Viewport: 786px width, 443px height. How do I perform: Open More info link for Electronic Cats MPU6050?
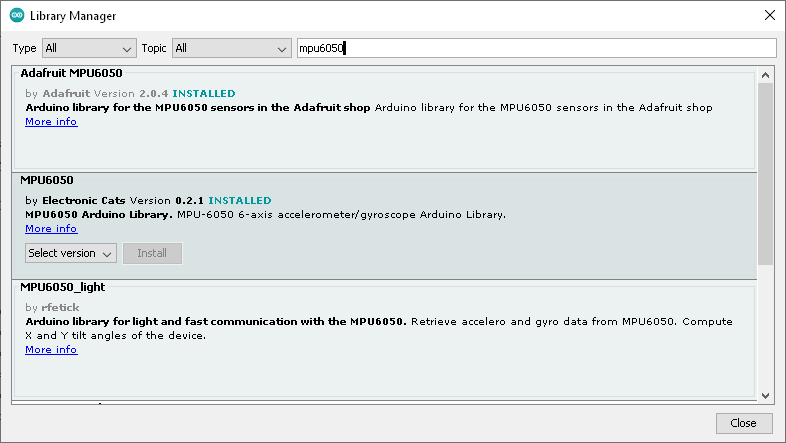pos(51,229)
